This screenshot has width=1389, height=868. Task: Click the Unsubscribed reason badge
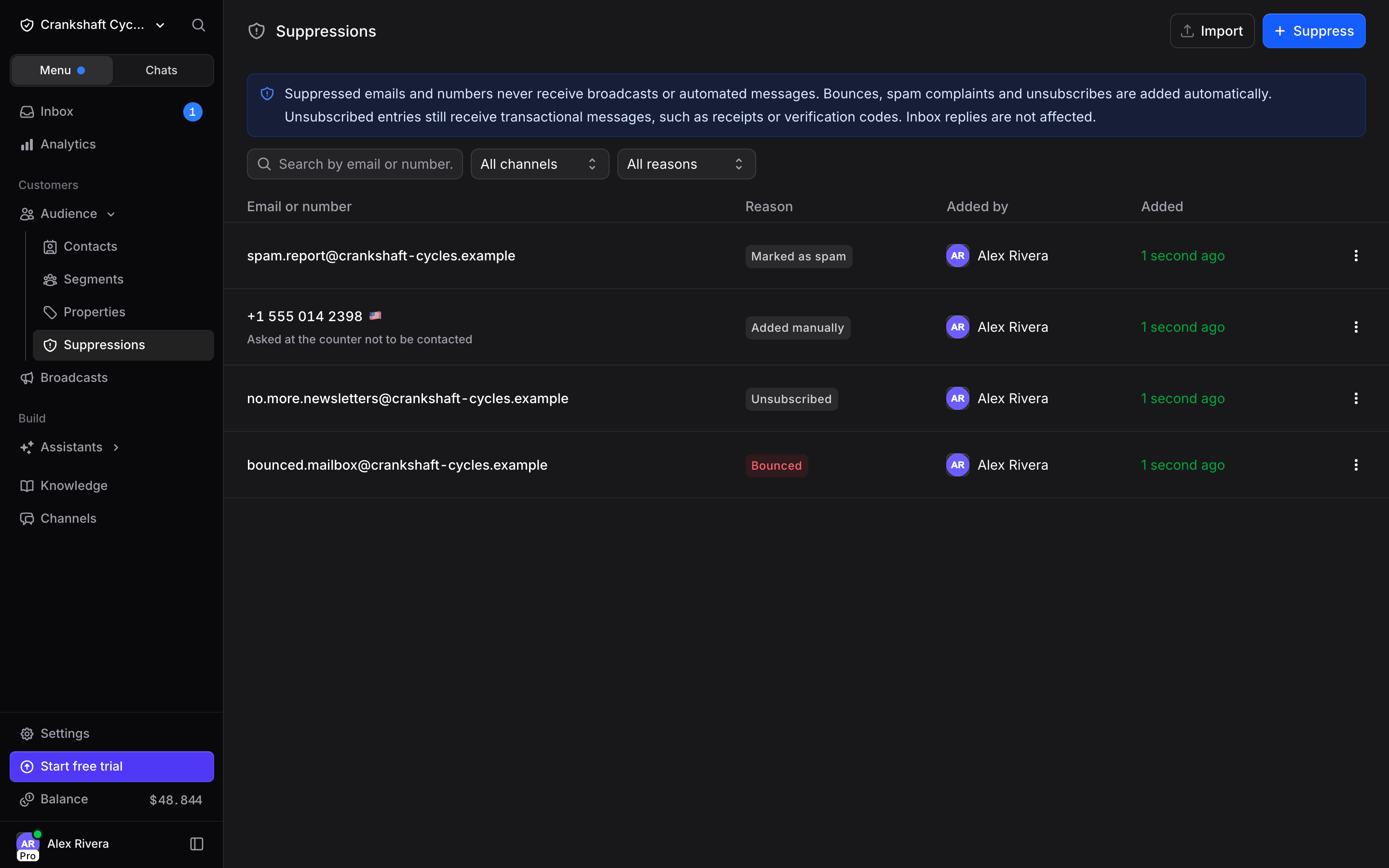coord(791,398)
